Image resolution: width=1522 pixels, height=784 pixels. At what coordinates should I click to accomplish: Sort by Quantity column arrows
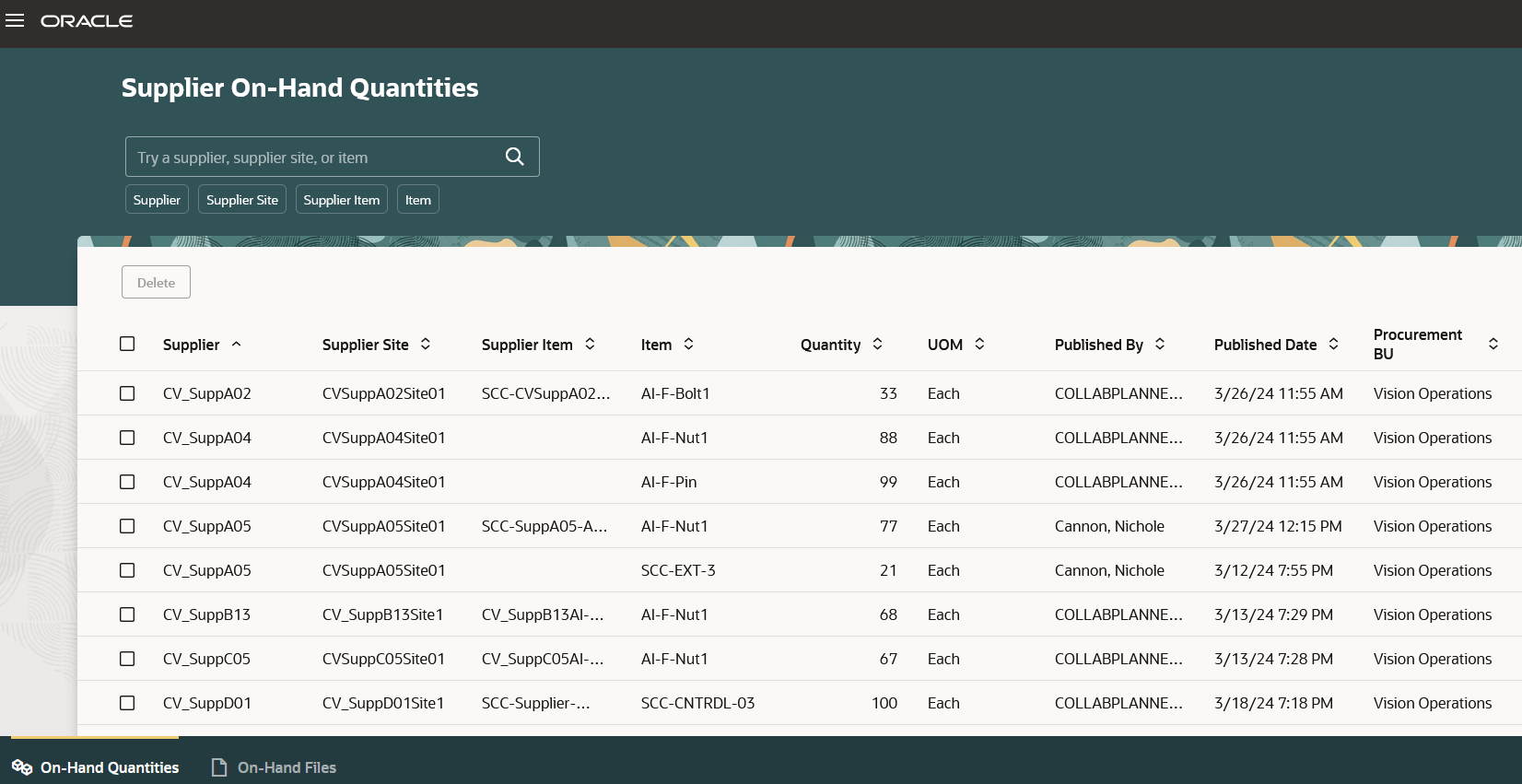(x=877, y=344)
